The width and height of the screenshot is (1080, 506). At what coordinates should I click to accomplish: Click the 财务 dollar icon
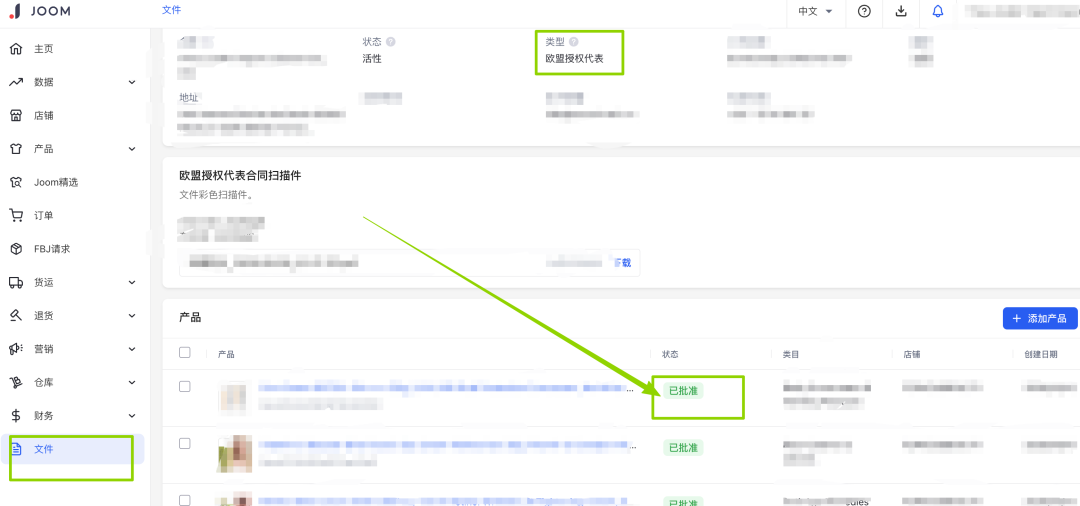16,415
